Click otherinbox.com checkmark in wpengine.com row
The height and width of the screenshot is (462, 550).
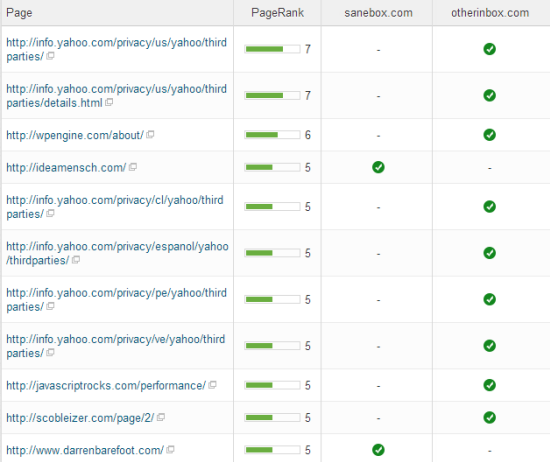click(489, 135)
